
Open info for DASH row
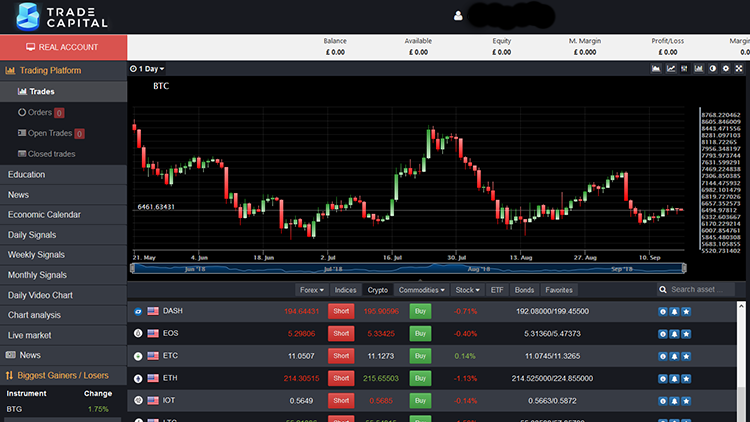[x=662, y=311]
